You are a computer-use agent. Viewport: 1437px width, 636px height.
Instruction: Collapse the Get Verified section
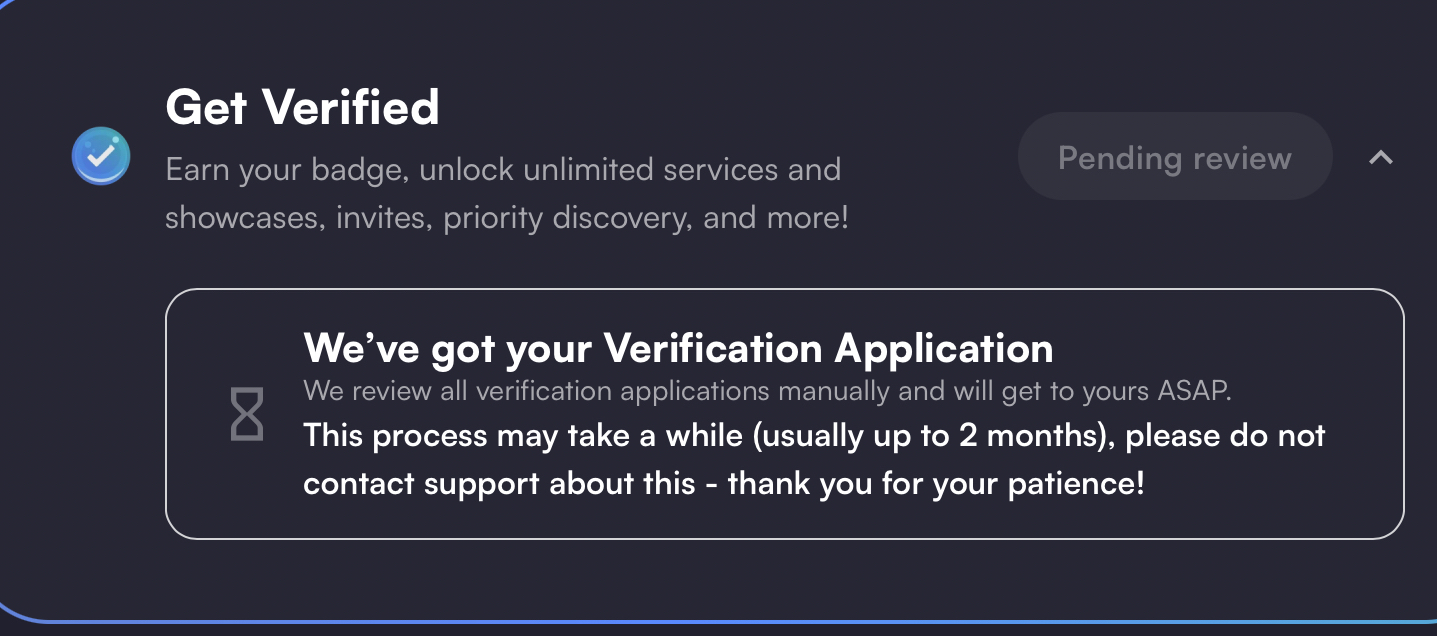[1380, 157]
